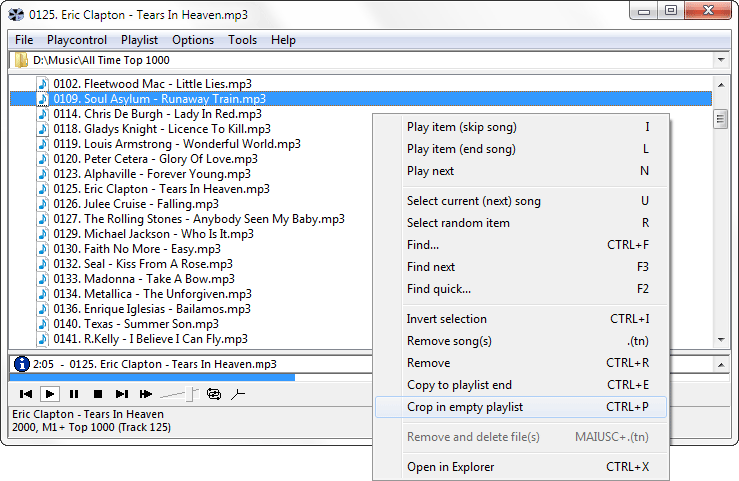Open the Playlist menu
The width and height of the screenshot is (739, 481).
[x=140, y=40]
